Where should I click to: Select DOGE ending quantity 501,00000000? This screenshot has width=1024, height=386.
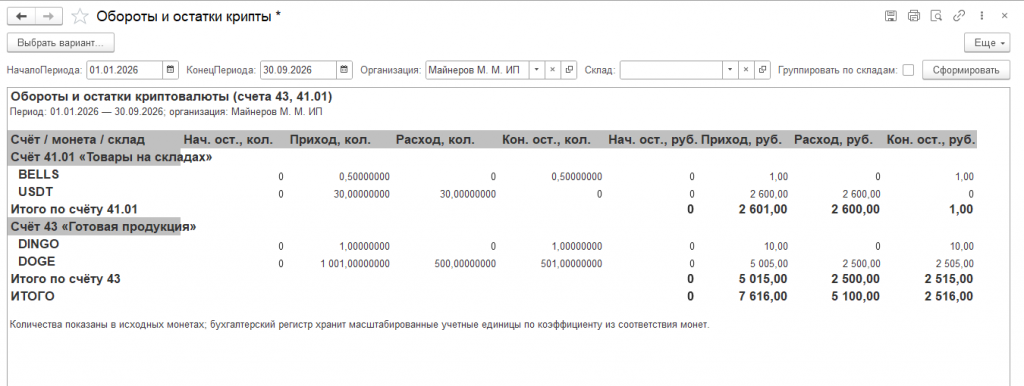click(x=571, y=264)
